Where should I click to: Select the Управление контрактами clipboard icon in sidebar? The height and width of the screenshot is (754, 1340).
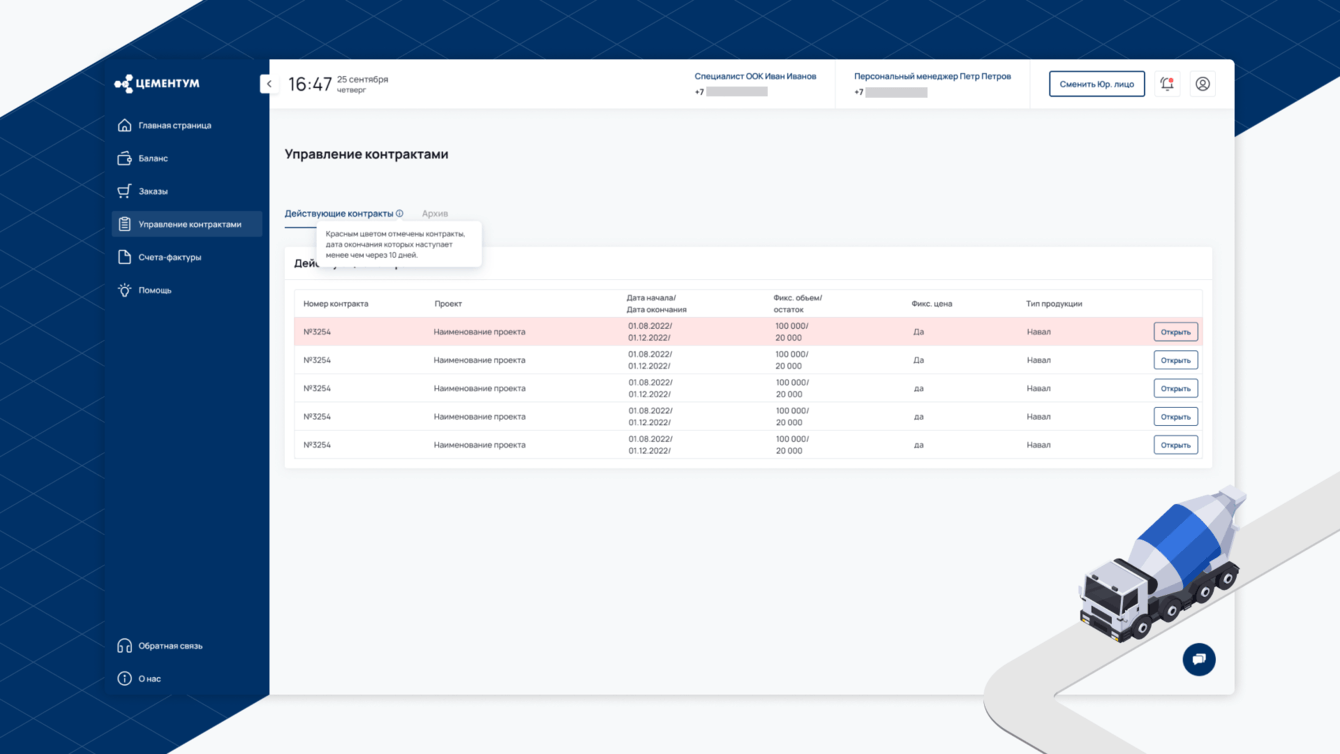pos(124,224)
